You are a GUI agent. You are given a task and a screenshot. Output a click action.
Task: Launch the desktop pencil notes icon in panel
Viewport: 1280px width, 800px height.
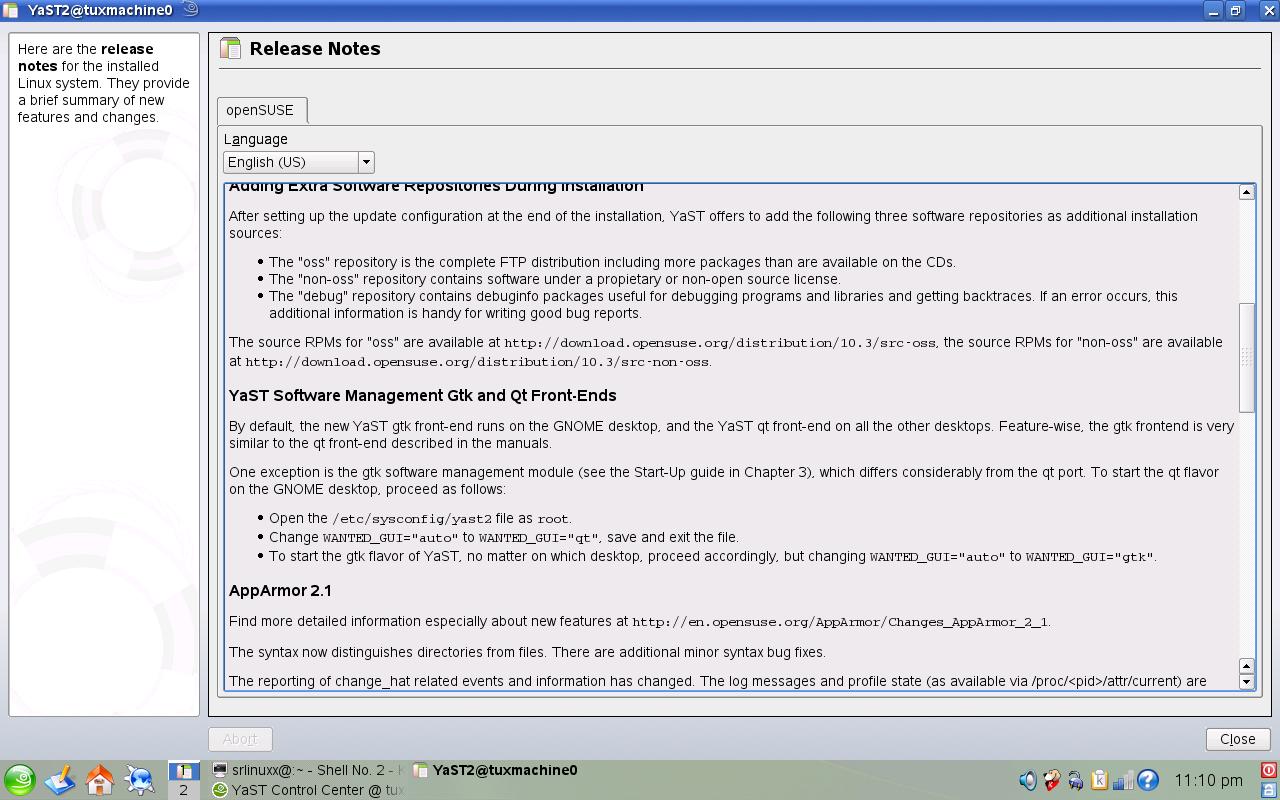pos(60,780)
